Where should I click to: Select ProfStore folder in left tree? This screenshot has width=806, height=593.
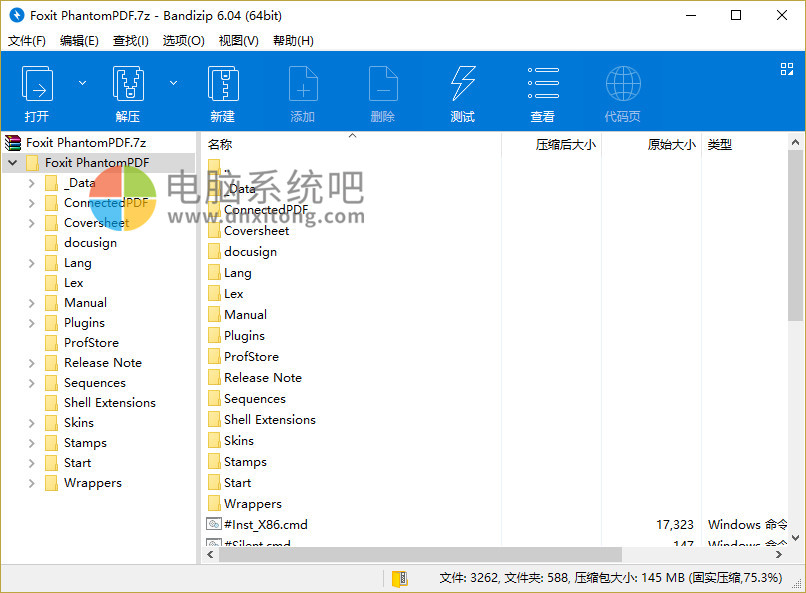click(91, 343)
